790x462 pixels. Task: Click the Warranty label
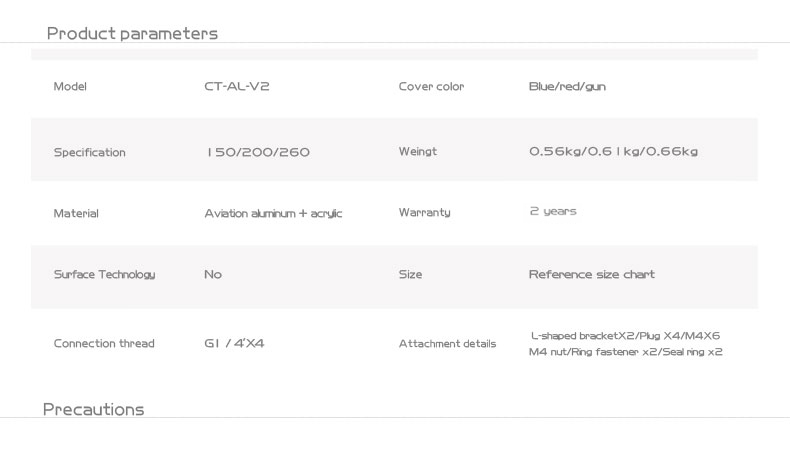(424, 213)
